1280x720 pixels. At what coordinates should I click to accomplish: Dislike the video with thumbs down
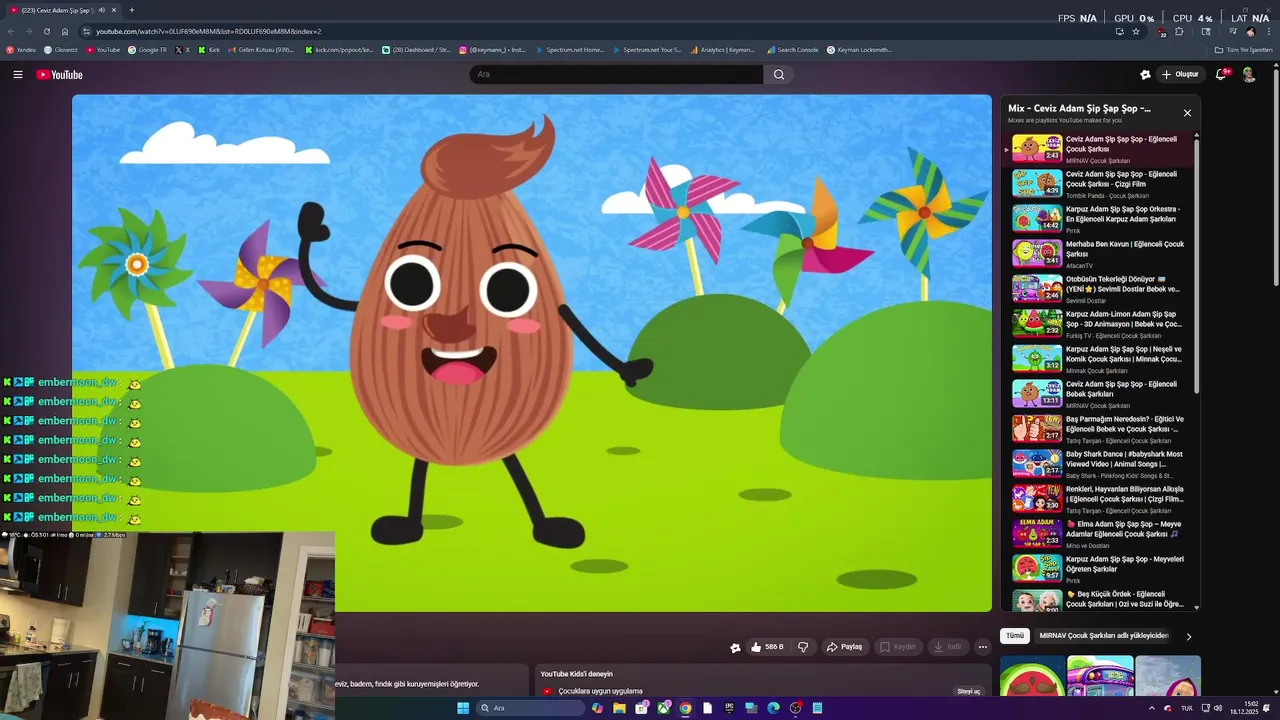pos(803,647)
